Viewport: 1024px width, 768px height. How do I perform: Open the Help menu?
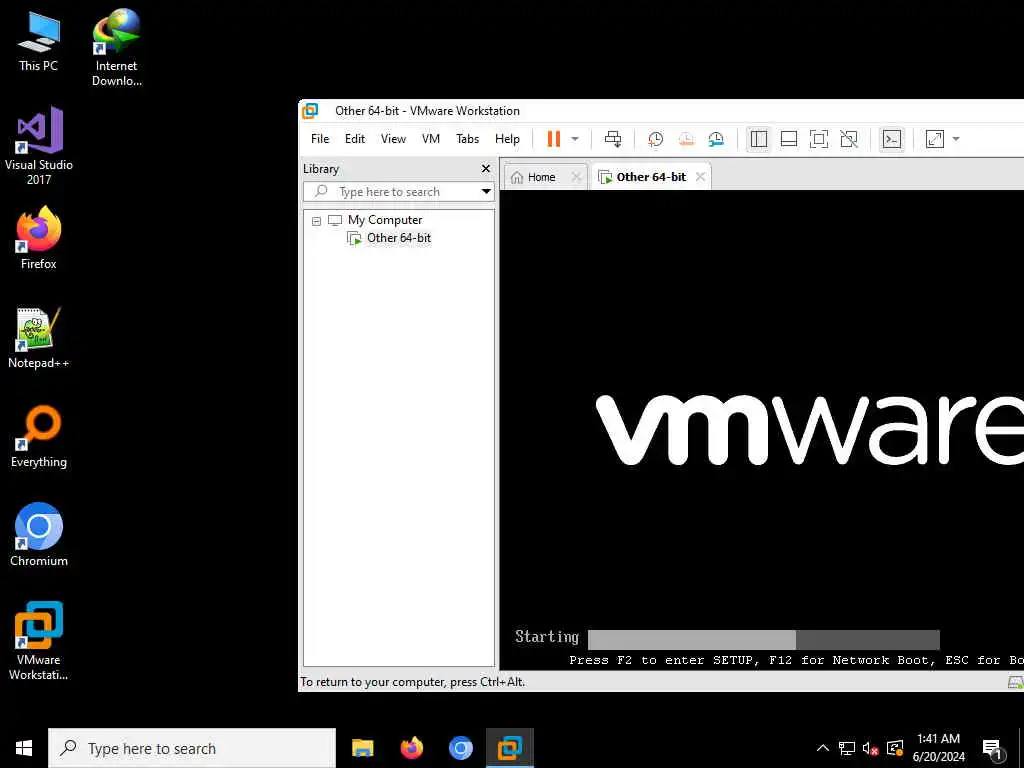pyautogui.click(x=507, y=138)
